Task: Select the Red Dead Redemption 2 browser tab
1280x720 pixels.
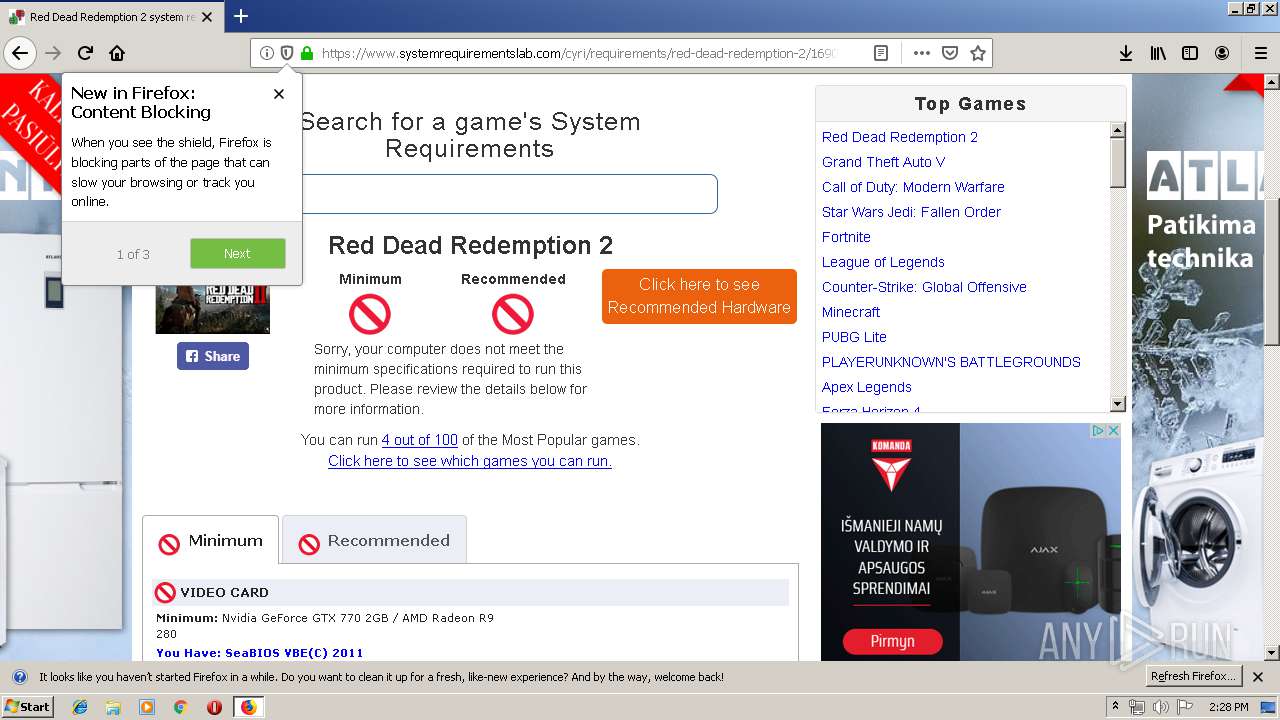Action: click(x=111, y=17)
